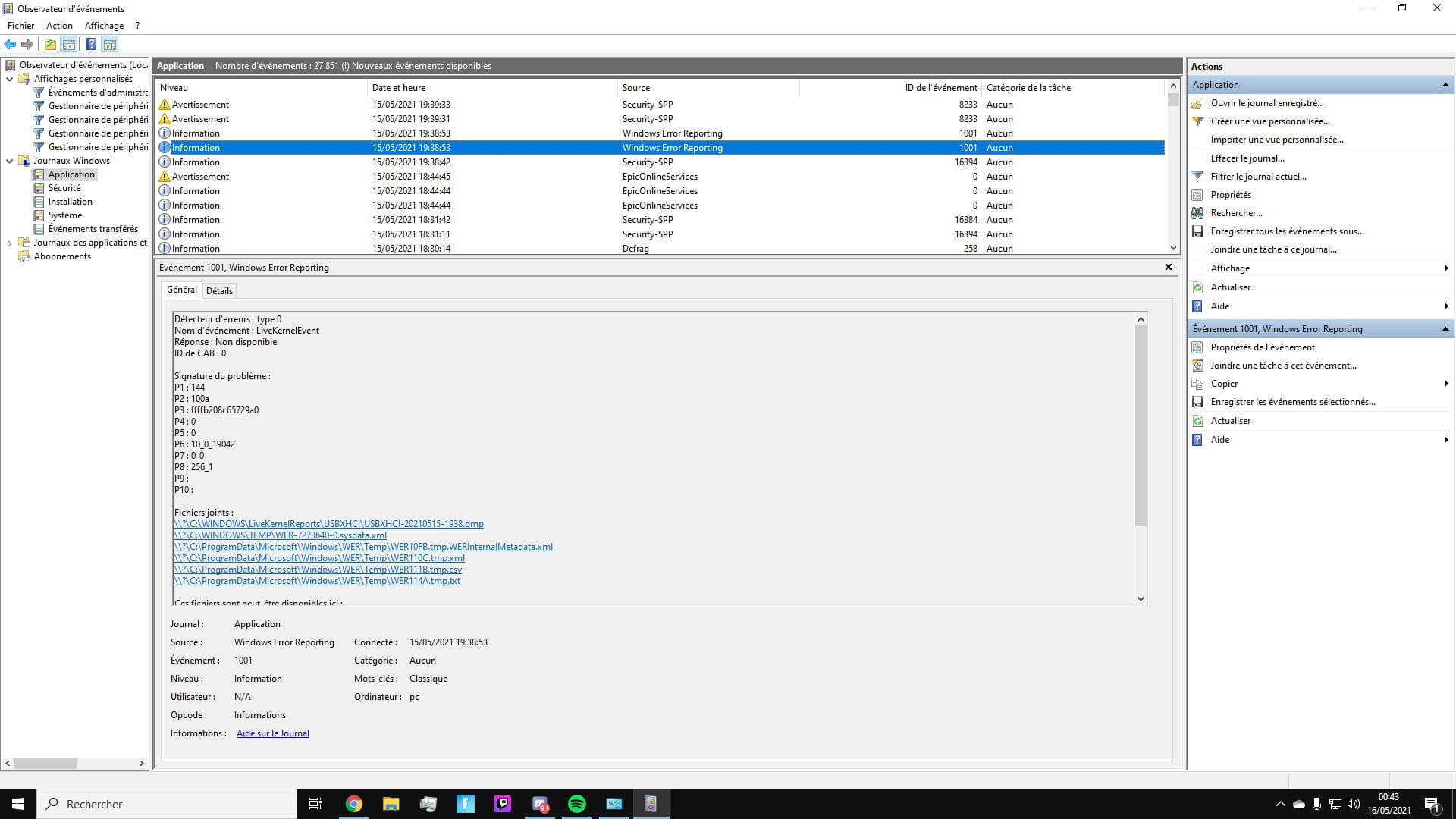Screen dimensions: 1456x819
Task: Expand the Copier submenu arrow
Action: pyautogui.click(x=1445, y=384)
